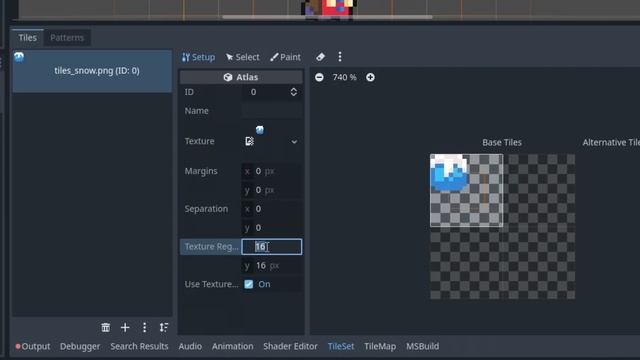The image size is (640, 360).
Task: Click texture thumbnail preview in Atlas
Action: 260,130
